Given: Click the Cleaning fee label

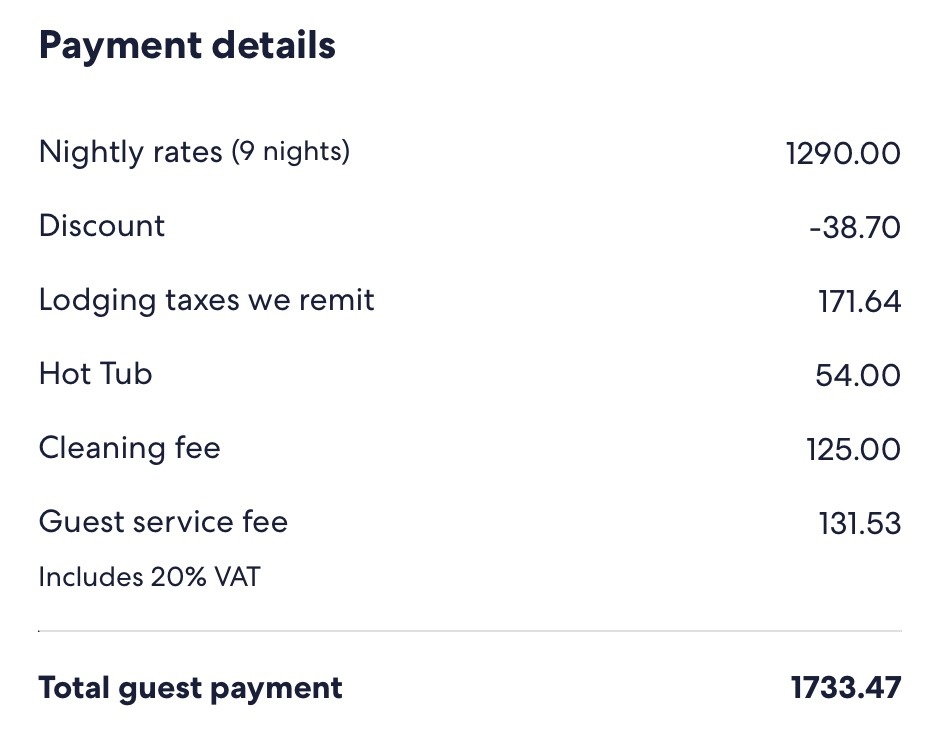Looking at the screenshot, I should pyautogui.click(x=129, y=448).
